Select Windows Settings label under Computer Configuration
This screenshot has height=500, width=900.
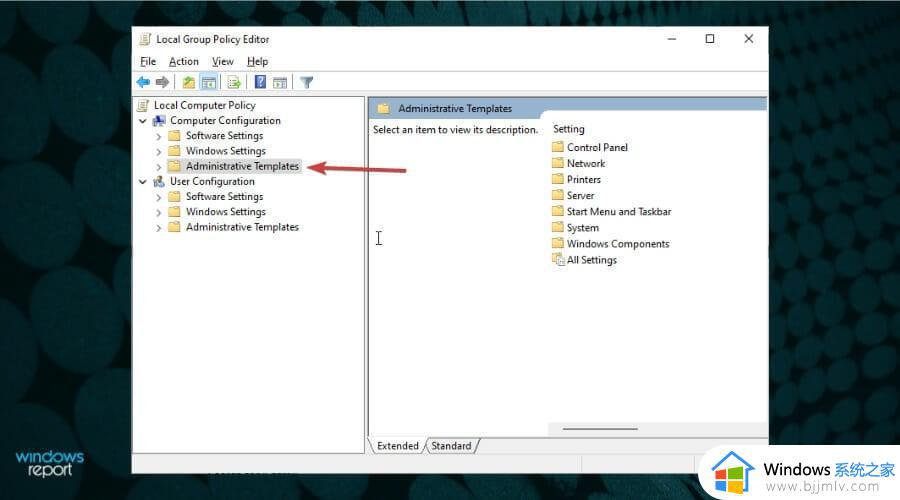tap(226, 151)
